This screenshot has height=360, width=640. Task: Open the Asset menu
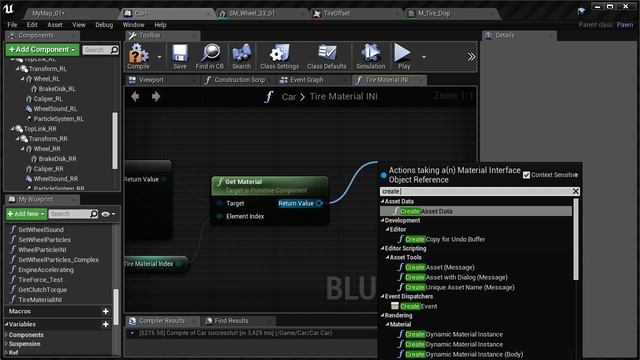tap(55, 25)
